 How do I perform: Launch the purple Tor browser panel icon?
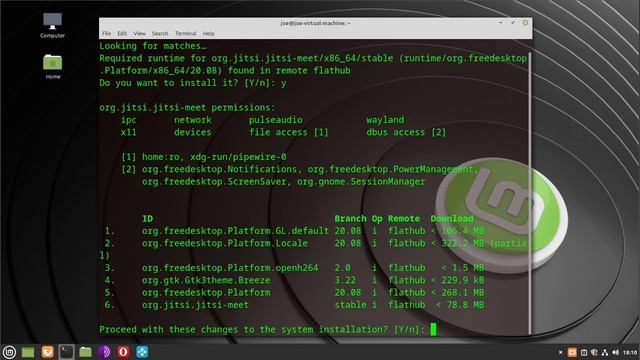coord(104,352)
